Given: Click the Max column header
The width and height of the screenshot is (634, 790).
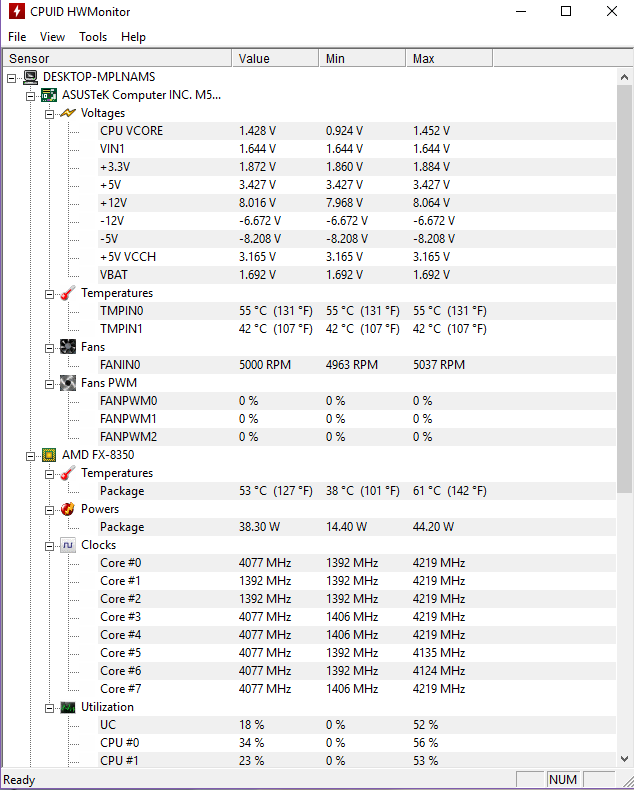Looking at the screenshot, I should coord(449,58).
